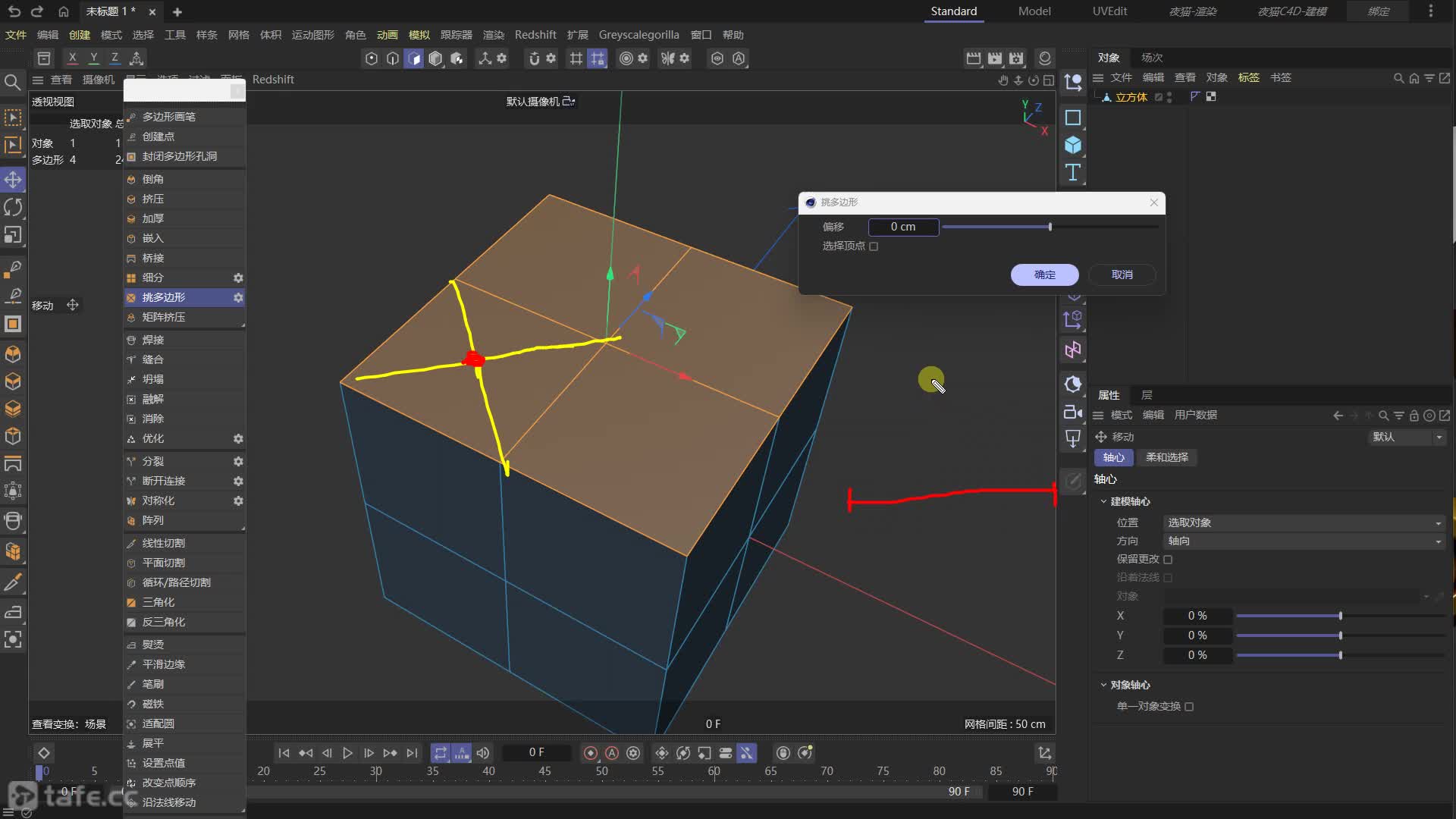The height and width of the screenshot is (819, 1456).
Task: Enable the 单一对象变换 checkbox
Action: 1189,707
